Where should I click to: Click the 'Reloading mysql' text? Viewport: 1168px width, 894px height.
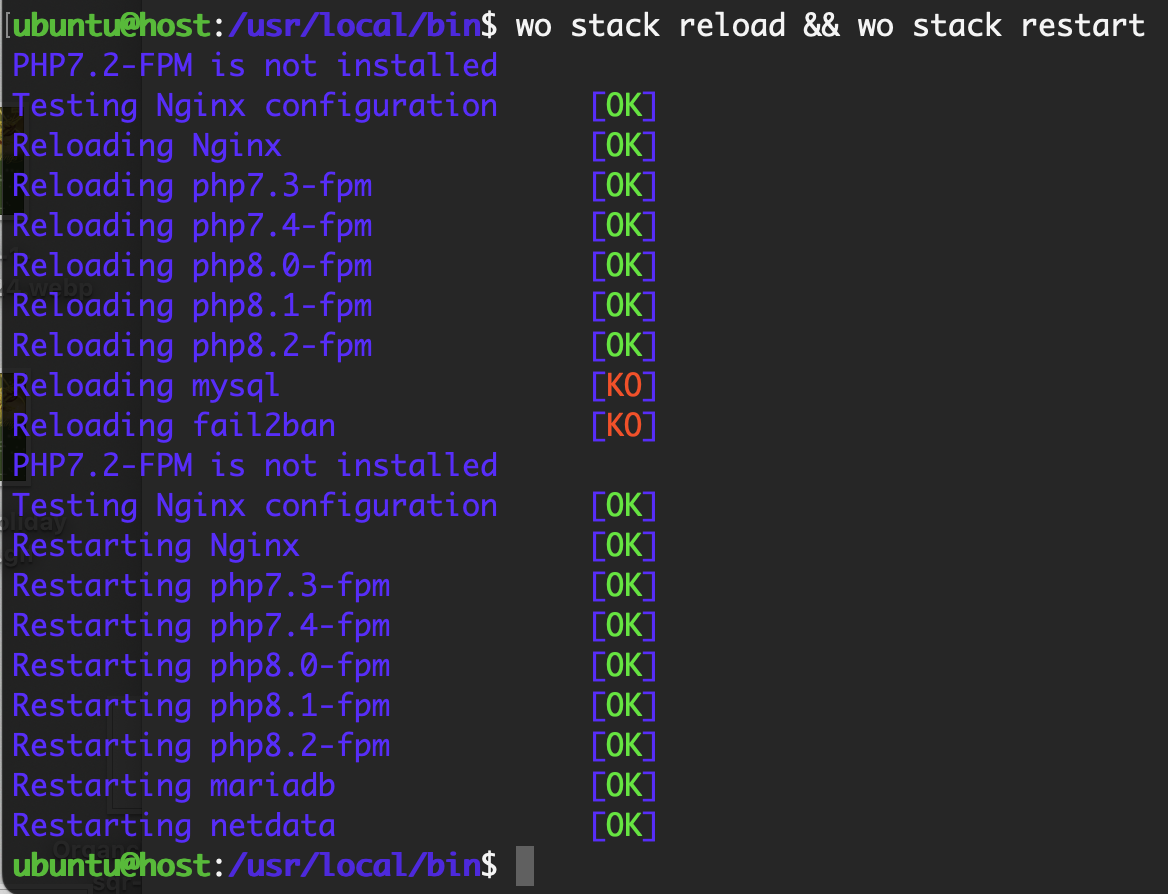[146, 386]
